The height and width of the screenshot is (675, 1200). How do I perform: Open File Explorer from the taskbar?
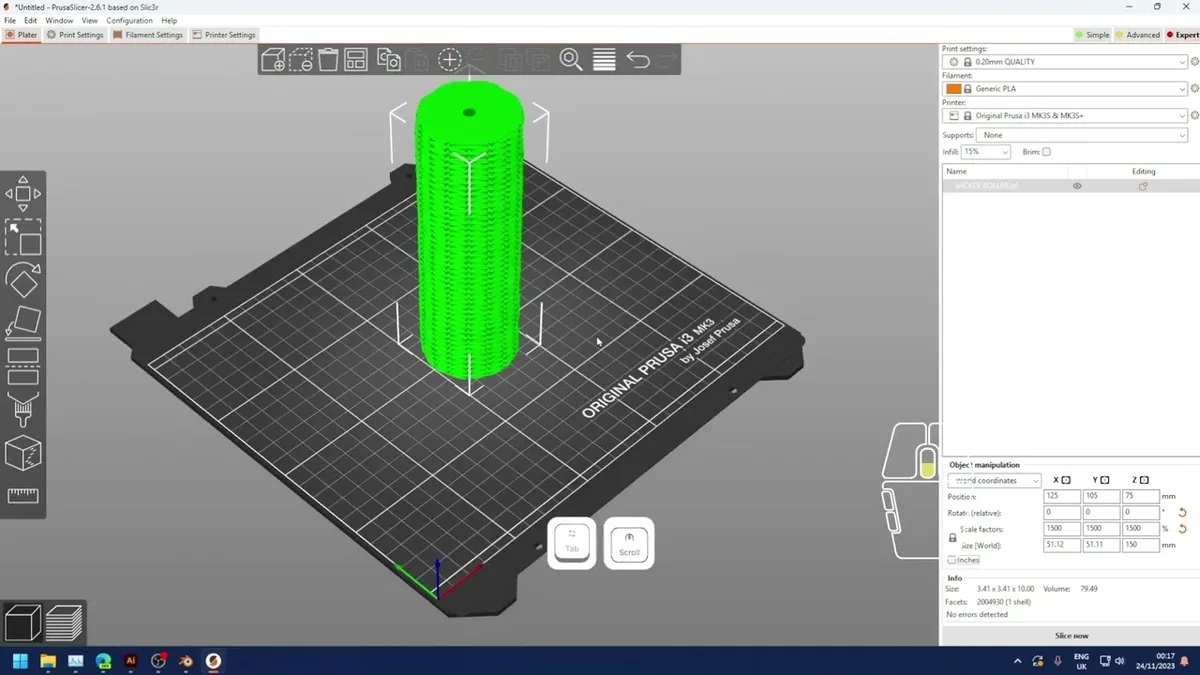(47, 661)
